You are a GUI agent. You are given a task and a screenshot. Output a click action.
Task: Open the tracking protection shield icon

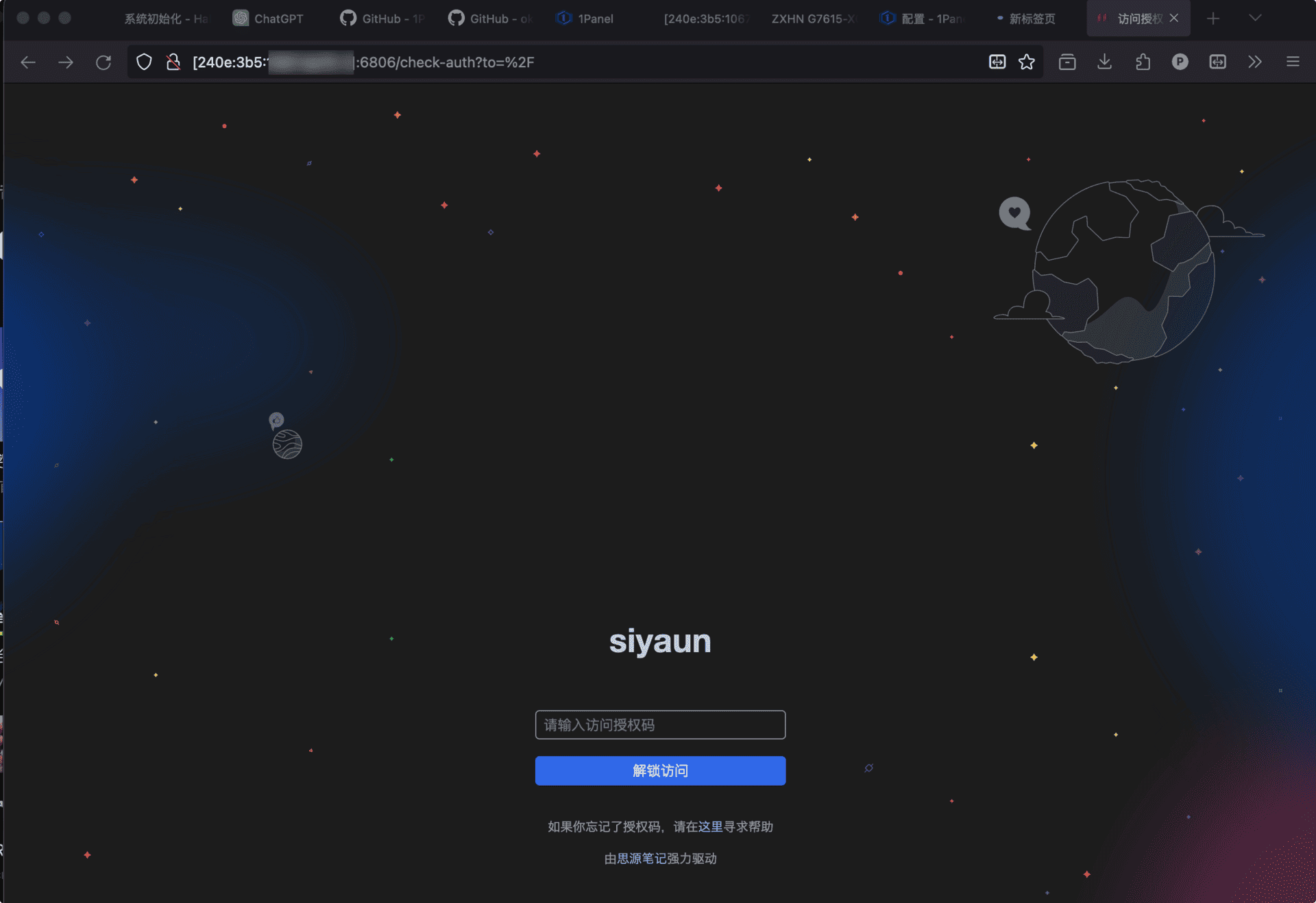144,62
